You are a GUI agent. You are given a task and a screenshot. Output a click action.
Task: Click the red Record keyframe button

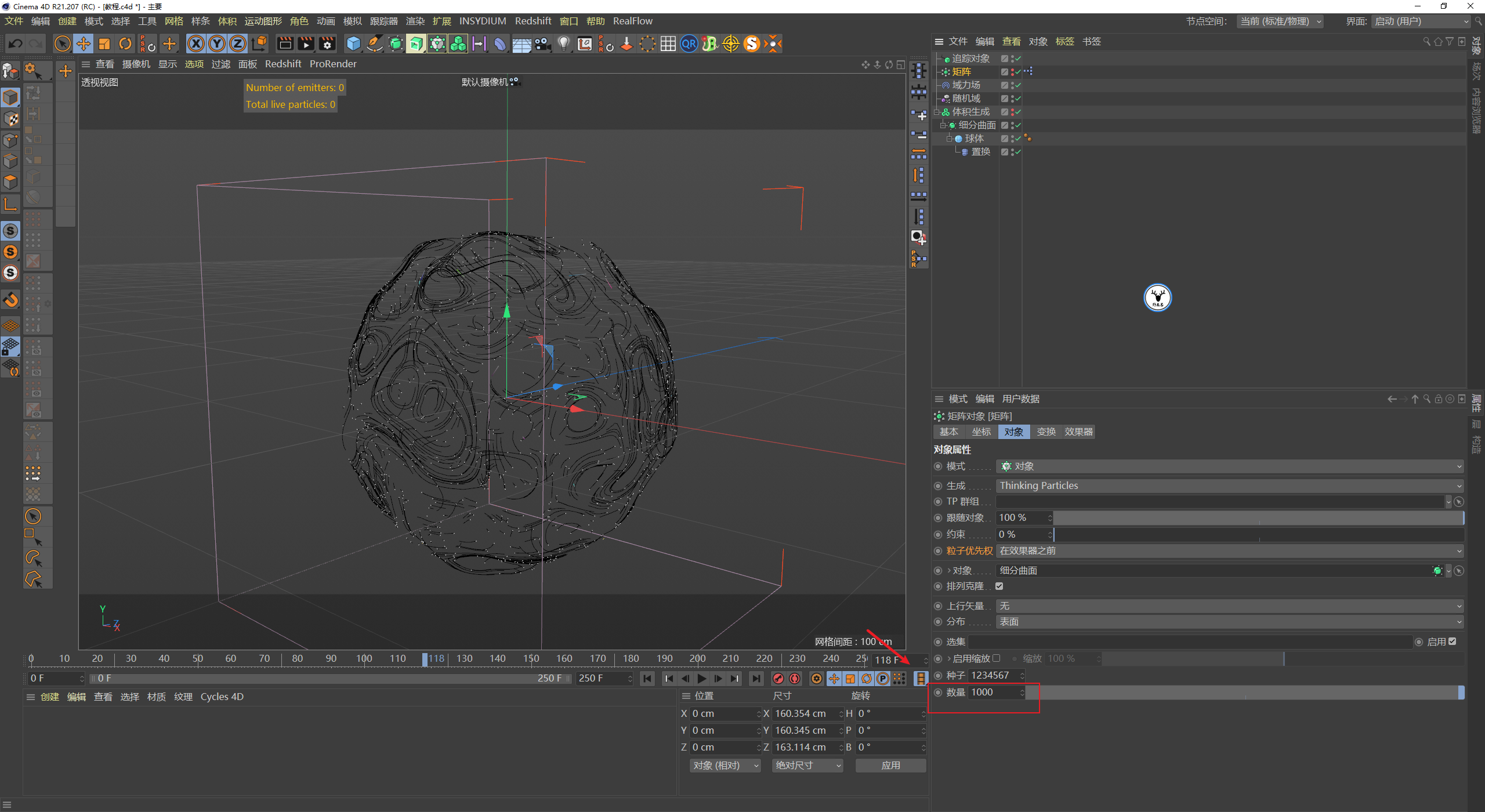point(778,679)
